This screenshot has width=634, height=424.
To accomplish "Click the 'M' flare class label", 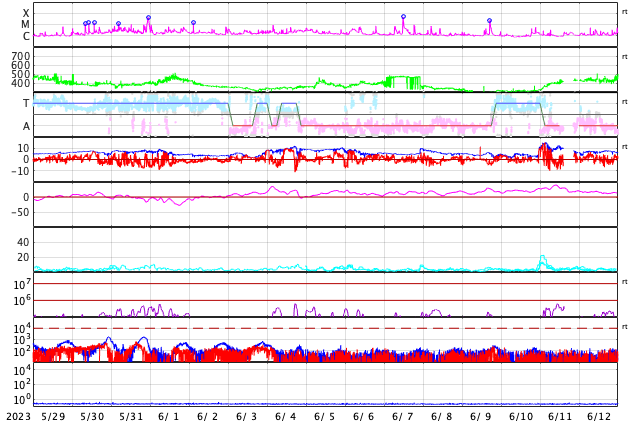I will (26, 25).
